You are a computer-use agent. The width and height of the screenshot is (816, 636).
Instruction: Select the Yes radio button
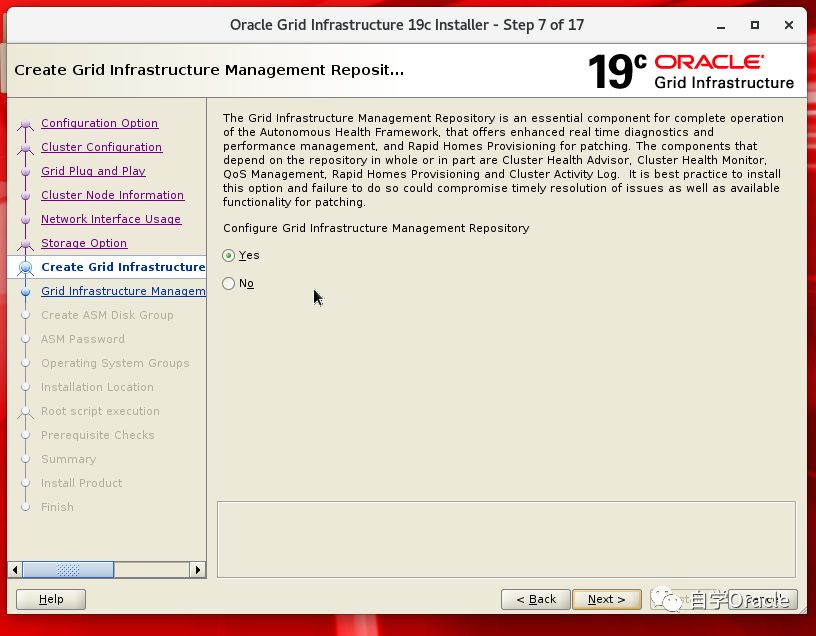[228, 256]
